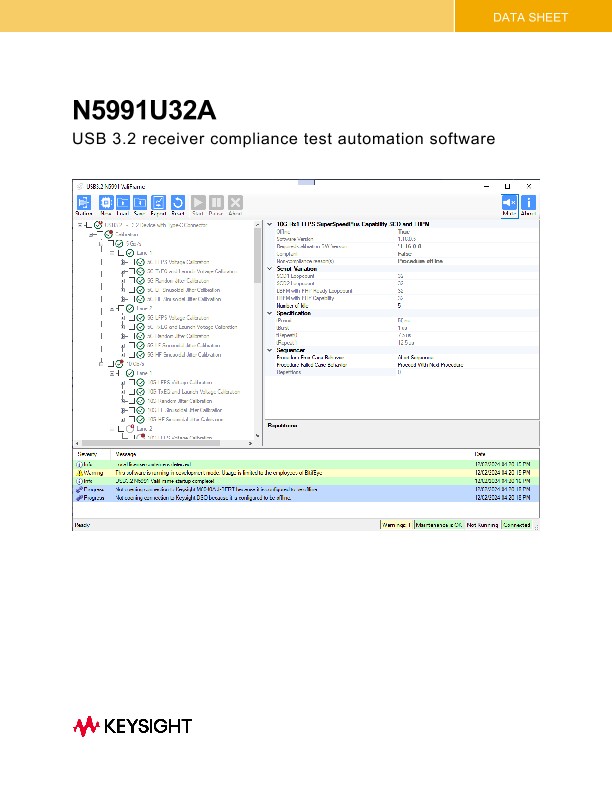Toggle the Mute speaker icon
This screenshot has width=612, height=792.
click(509, 203)
